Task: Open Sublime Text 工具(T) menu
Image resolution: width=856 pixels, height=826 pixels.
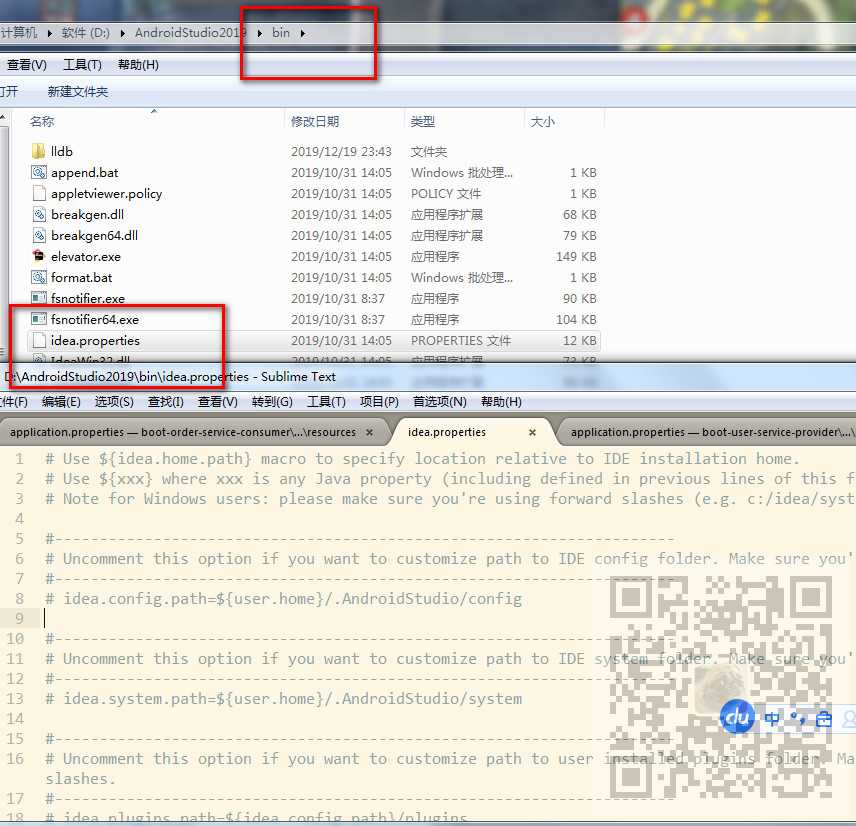Action: coord(326,402)
